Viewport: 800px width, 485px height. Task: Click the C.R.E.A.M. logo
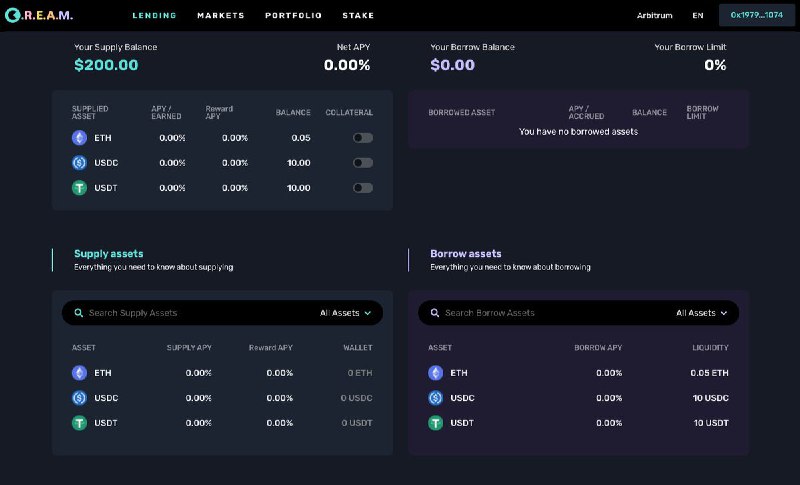pos(39,15)
